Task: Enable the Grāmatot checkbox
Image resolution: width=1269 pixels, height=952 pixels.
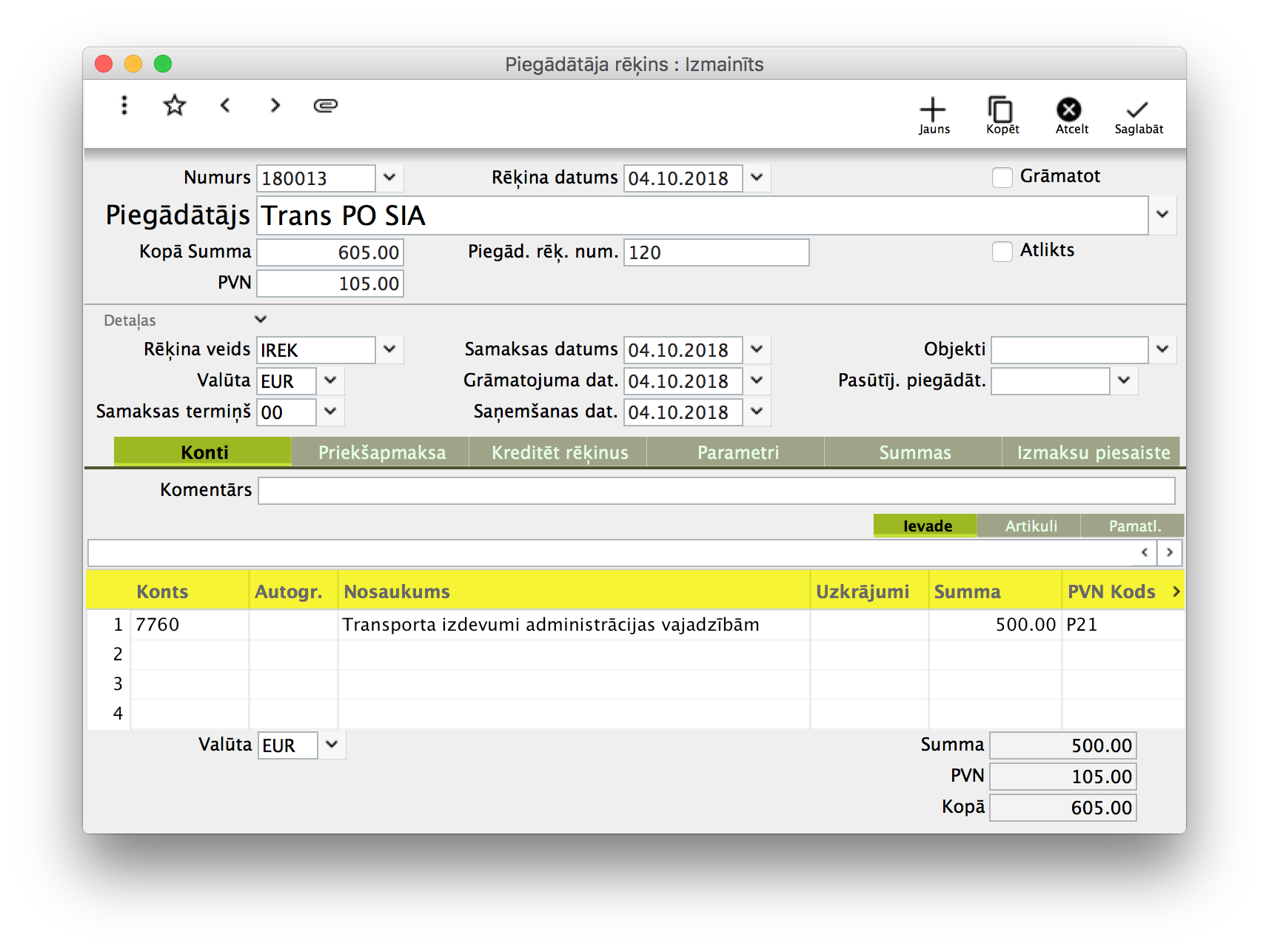Action: (1002, 178)
